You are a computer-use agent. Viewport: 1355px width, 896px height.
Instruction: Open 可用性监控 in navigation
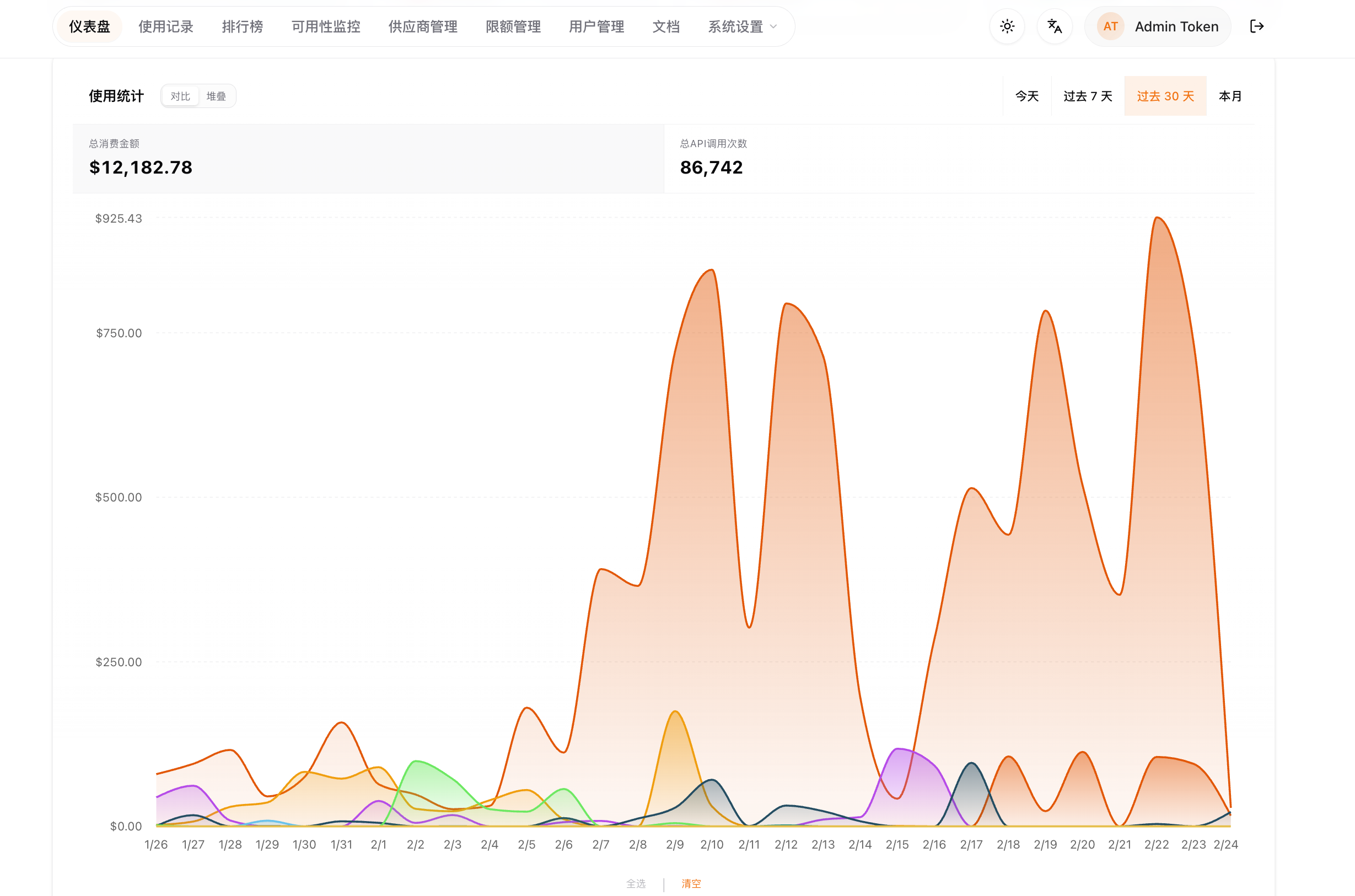point(326,26)
